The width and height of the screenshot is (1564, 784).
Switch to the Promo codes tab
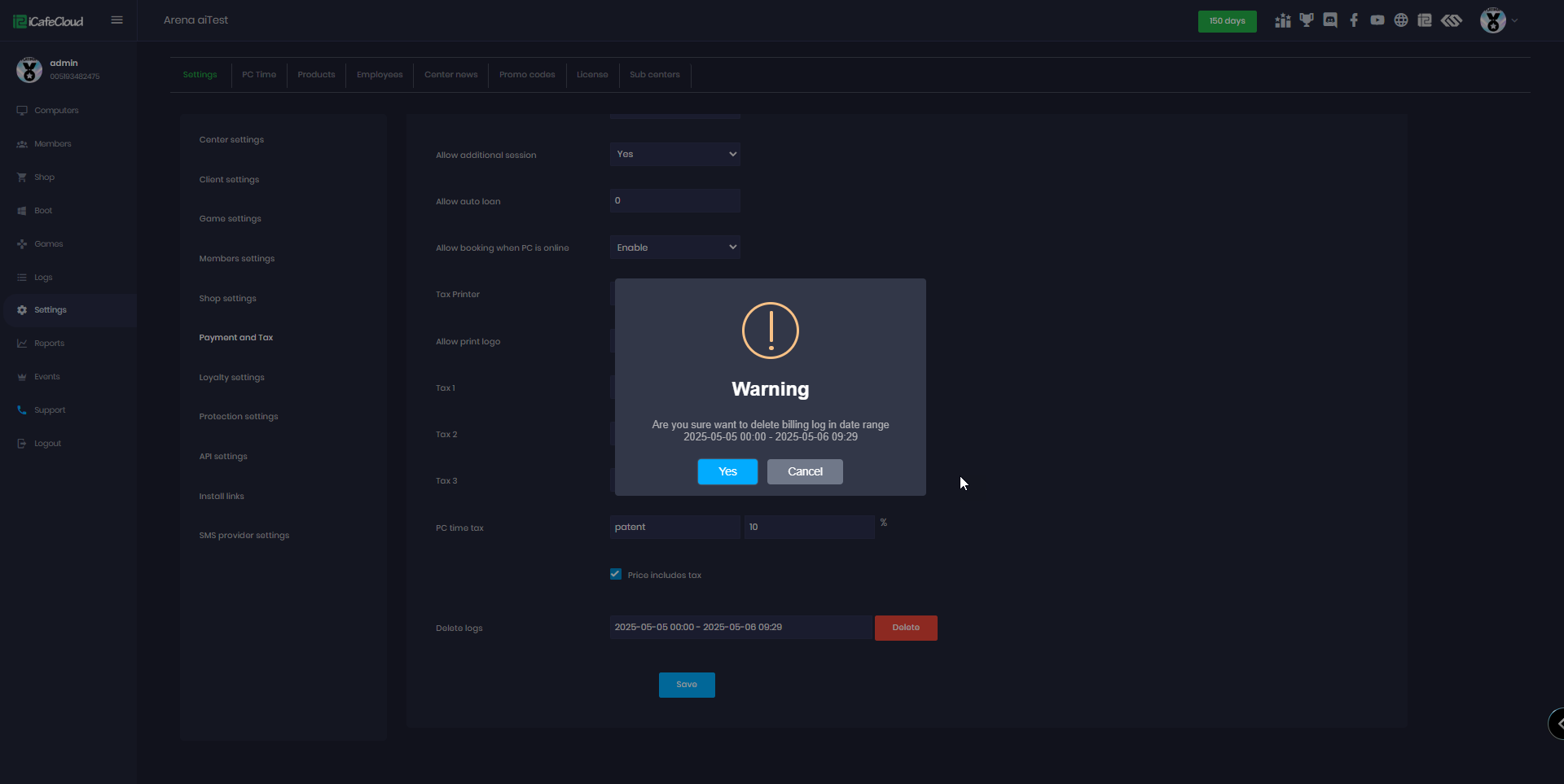click(x=528, y=75)
